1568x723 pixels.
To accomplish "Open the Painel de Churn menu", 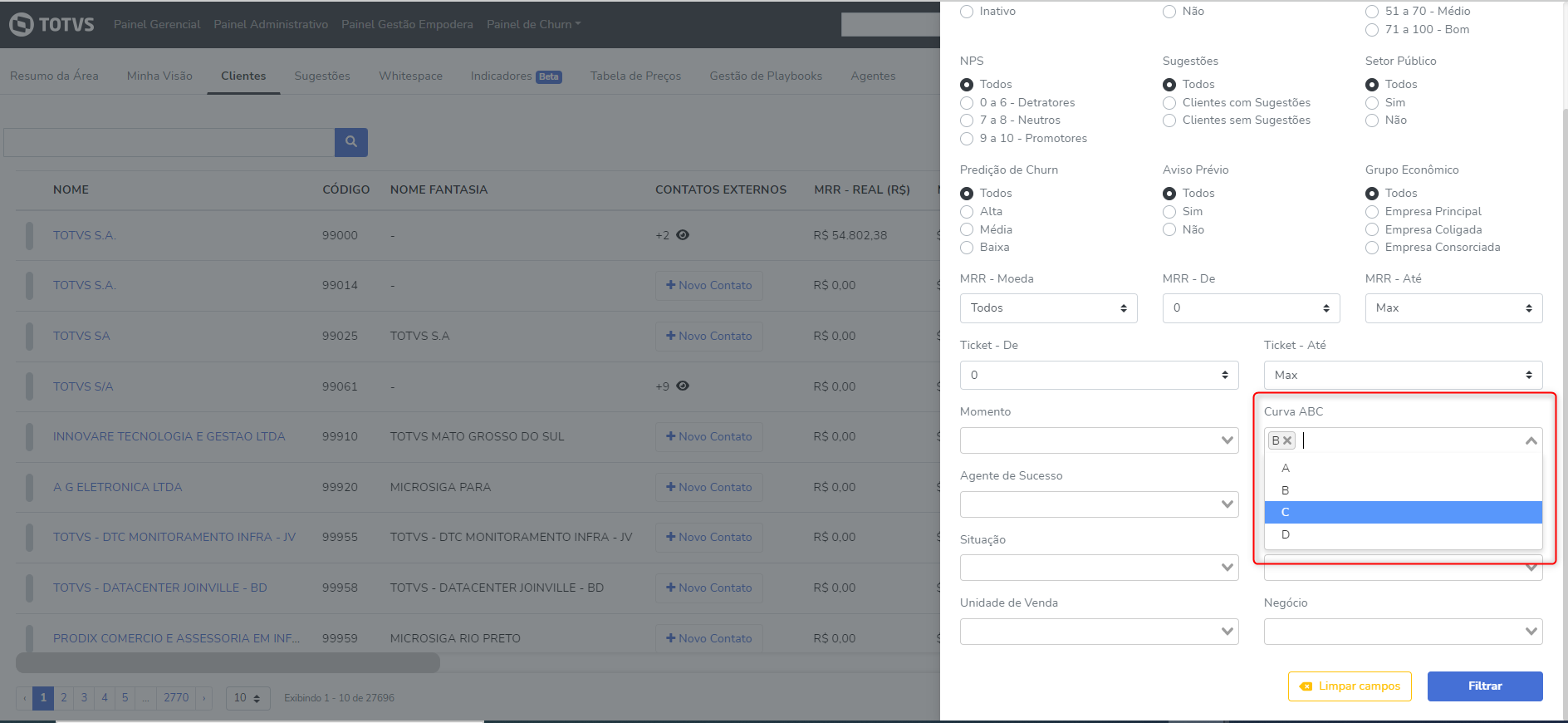I will [x=533, y=24].
